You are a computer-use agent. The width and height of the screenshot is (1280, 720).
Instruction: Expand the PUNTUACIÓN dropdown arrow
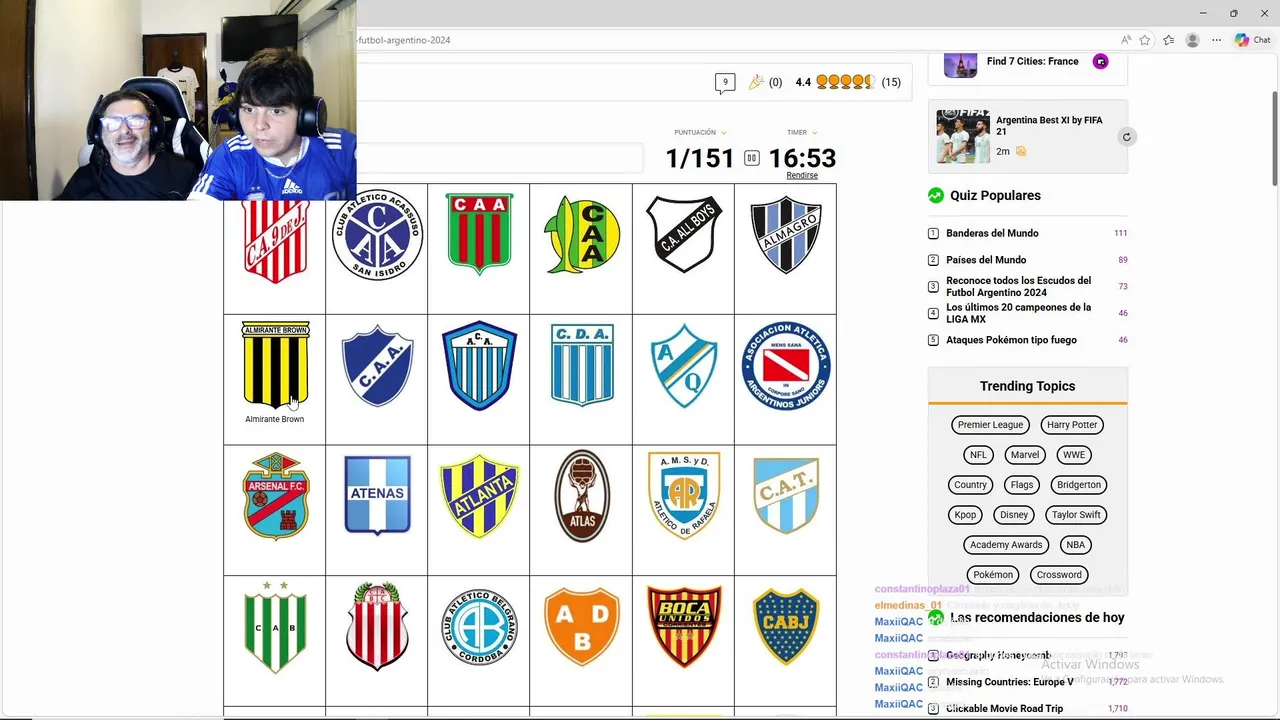tap(724, 133)
